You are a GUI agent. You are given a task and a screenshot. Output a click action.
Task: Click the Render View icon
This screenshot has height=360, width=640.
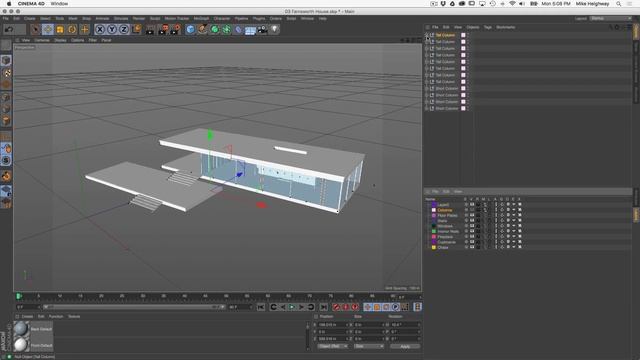(x=150, y=29)
